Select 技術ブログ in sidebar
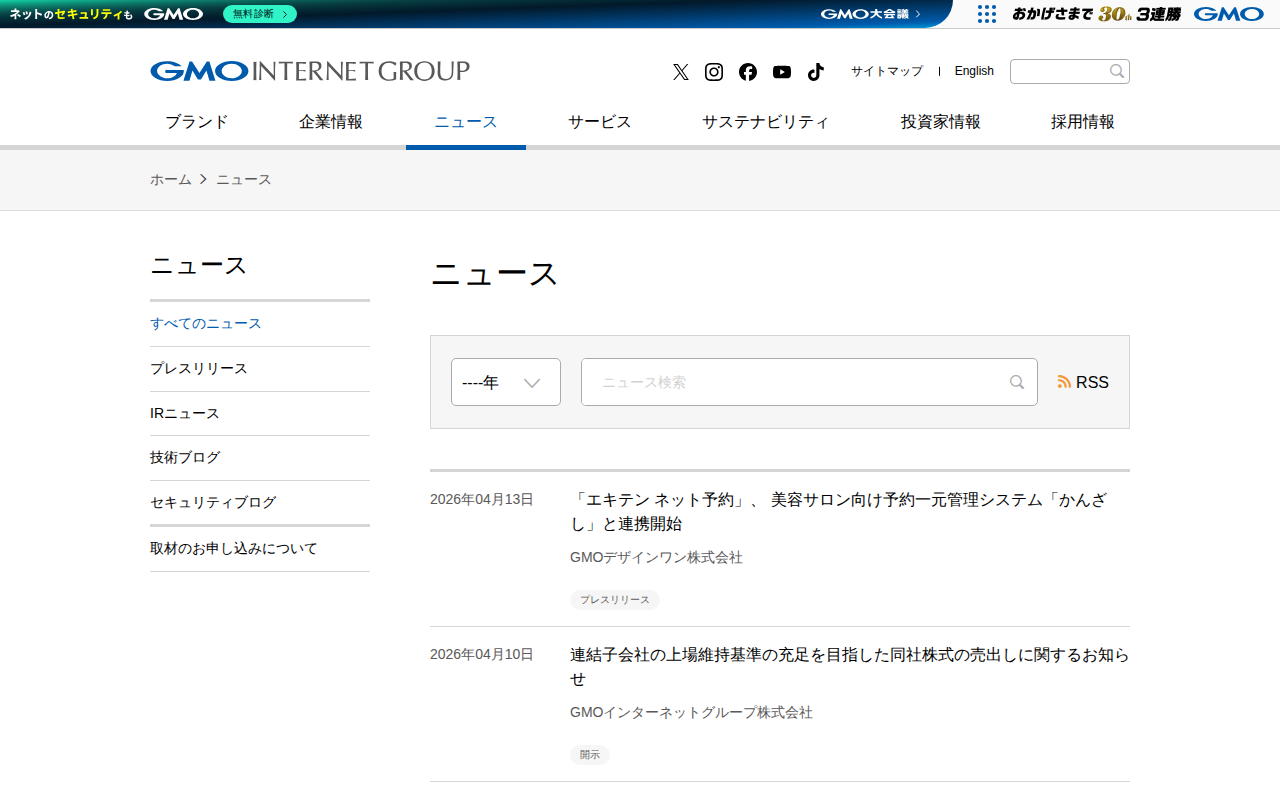This screenshot has width=1280, height=800. (260, 458)
